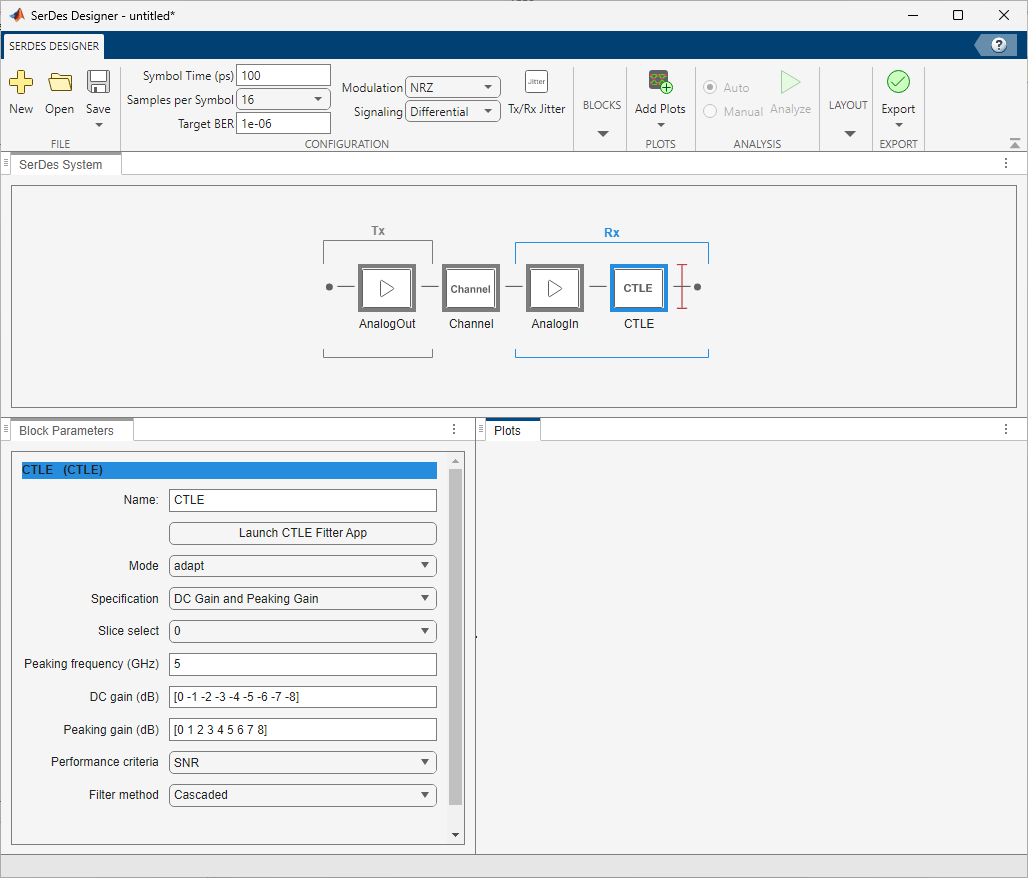The height and width of the screenshot is (878, 1028).
Task: Expand the Modulation NRZ dropdown
Action: click(x=452, y=88)
